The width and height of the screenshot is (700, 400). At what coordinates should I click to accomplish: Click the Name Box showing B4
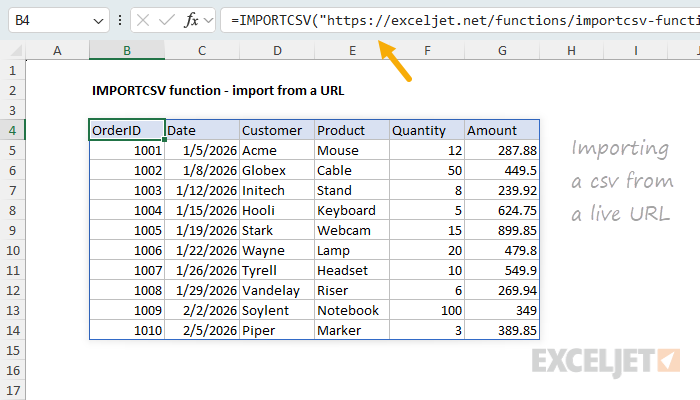pyautogui.click(x=58, y=20)
